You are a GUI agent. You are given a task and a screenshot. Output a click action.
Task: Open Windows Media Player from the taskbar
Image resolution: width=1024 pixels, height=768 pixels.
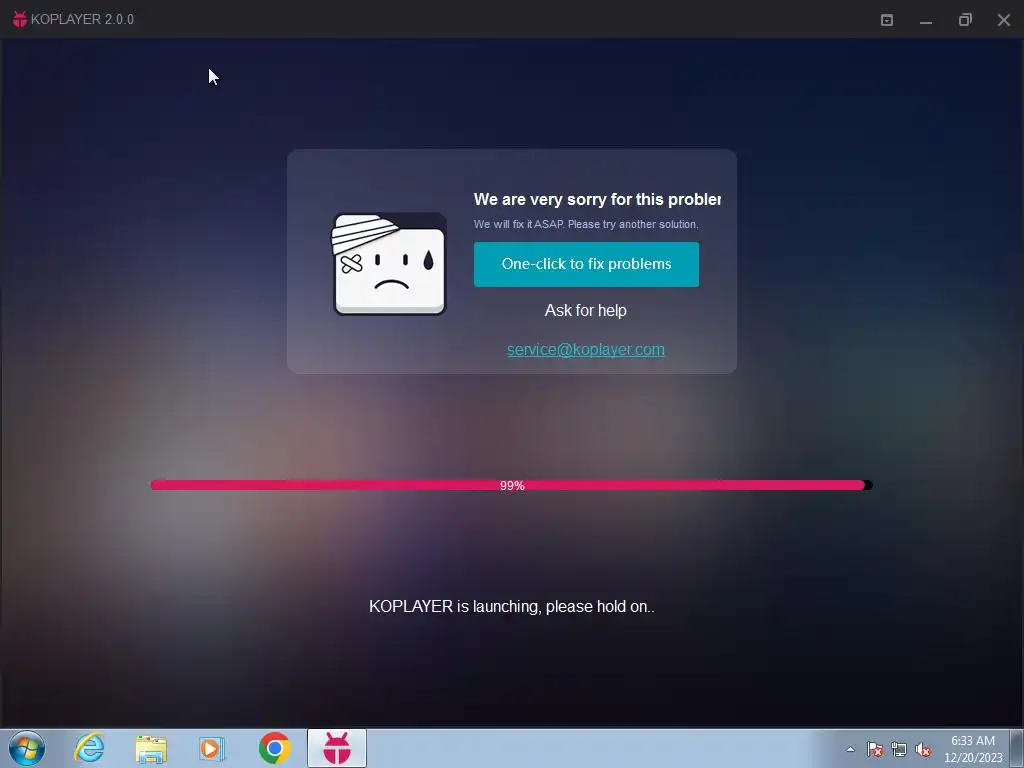(x=212, y=748)
